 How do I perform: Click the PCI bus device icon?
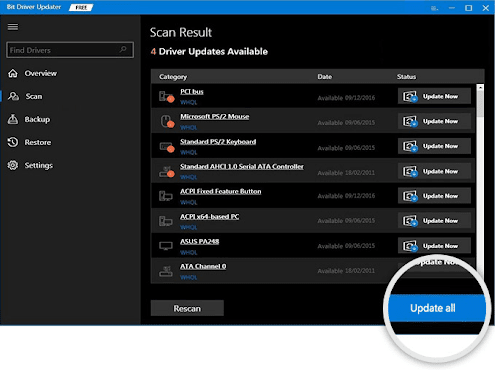tap(166, 97)
